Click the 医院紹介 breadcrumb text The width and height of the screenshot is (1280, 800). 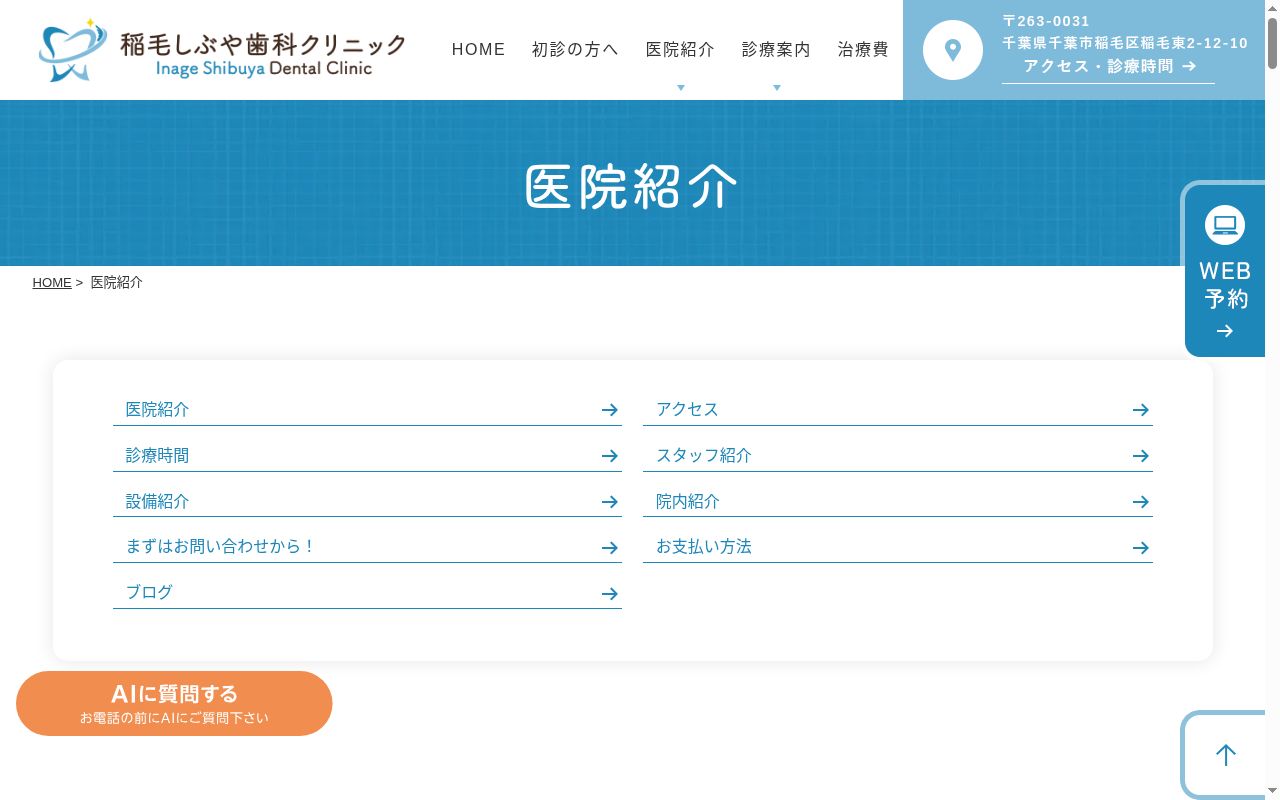click(x=117, y=283)
